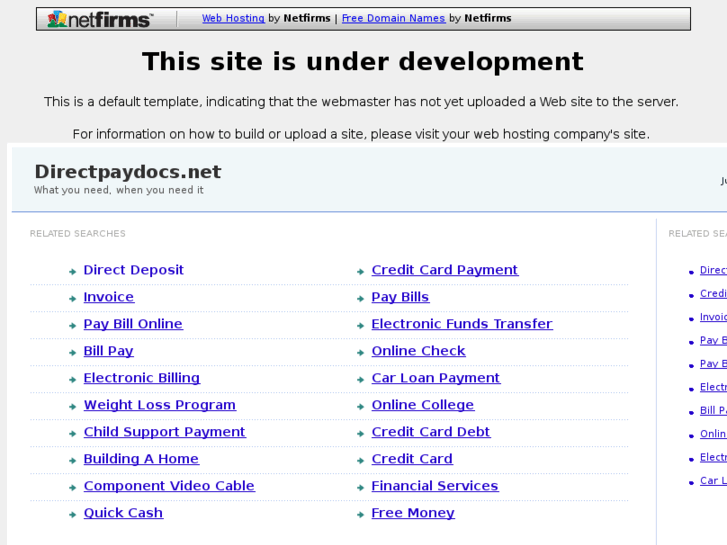Open the Child Support Payment link

[165, 432]
